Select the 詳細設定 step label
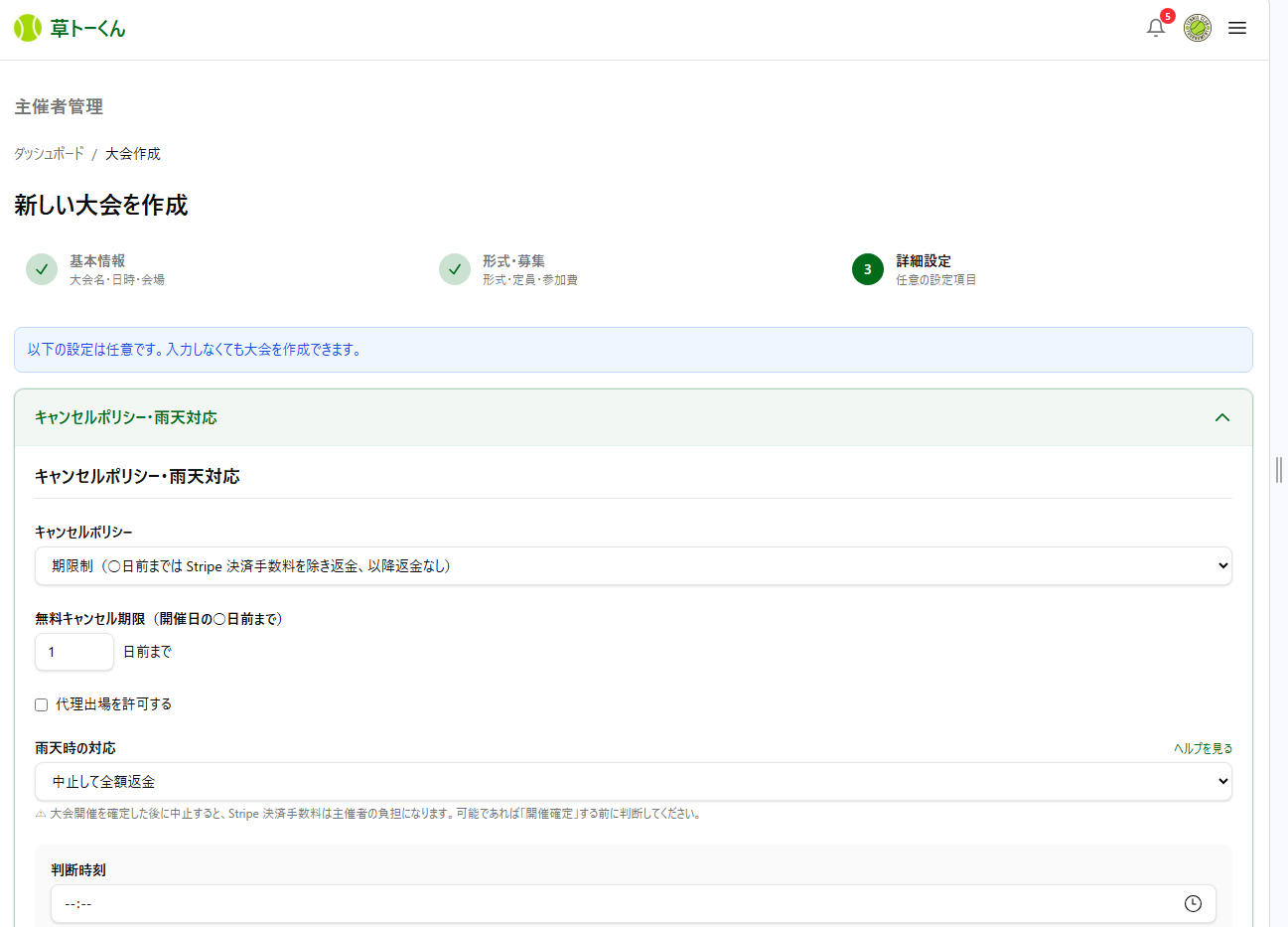Image resolution: width=1288 pixels, height=927 pixels. click(924, 260)
